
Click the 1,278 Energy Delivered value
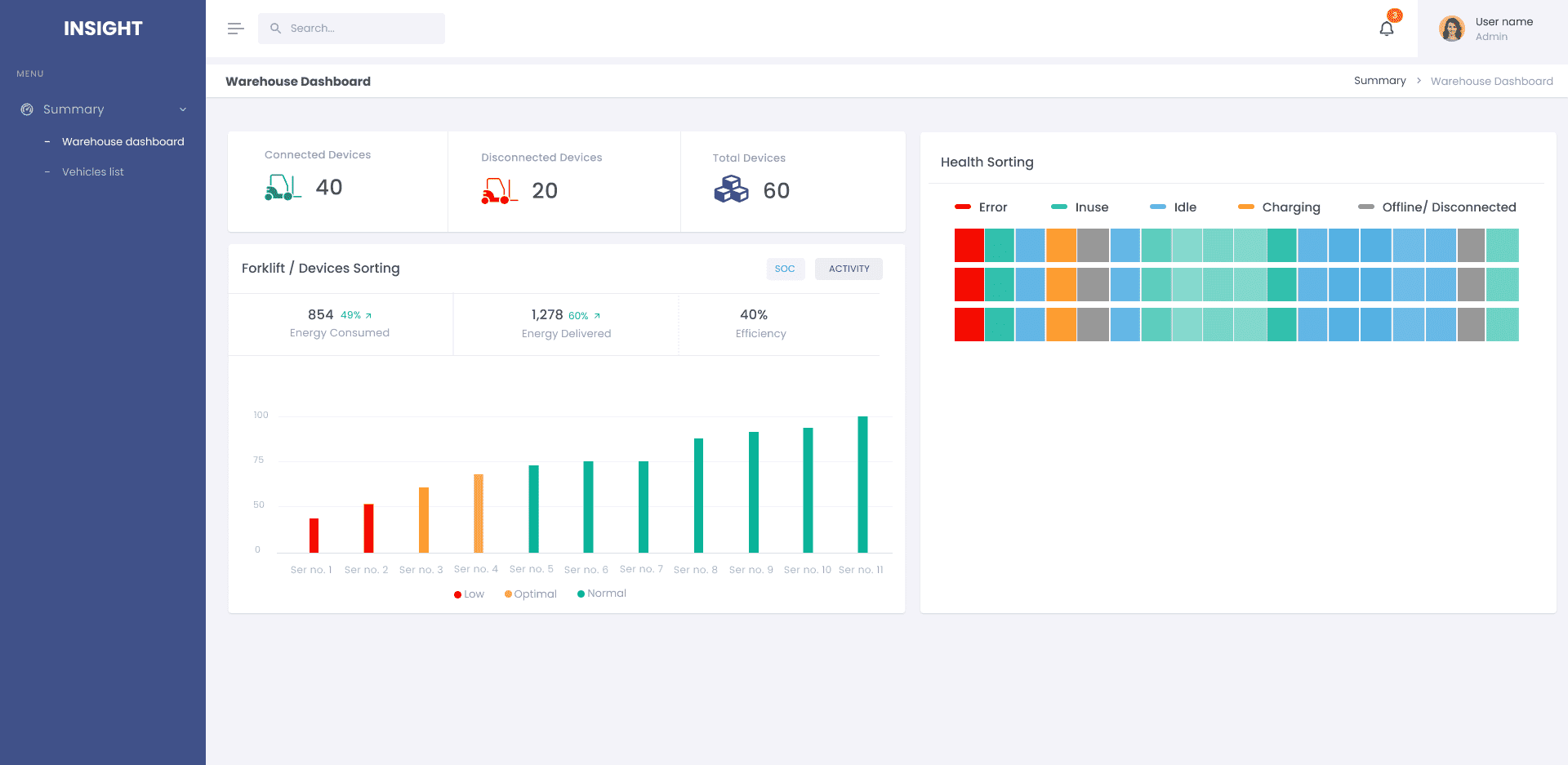[x=547, y=315]
